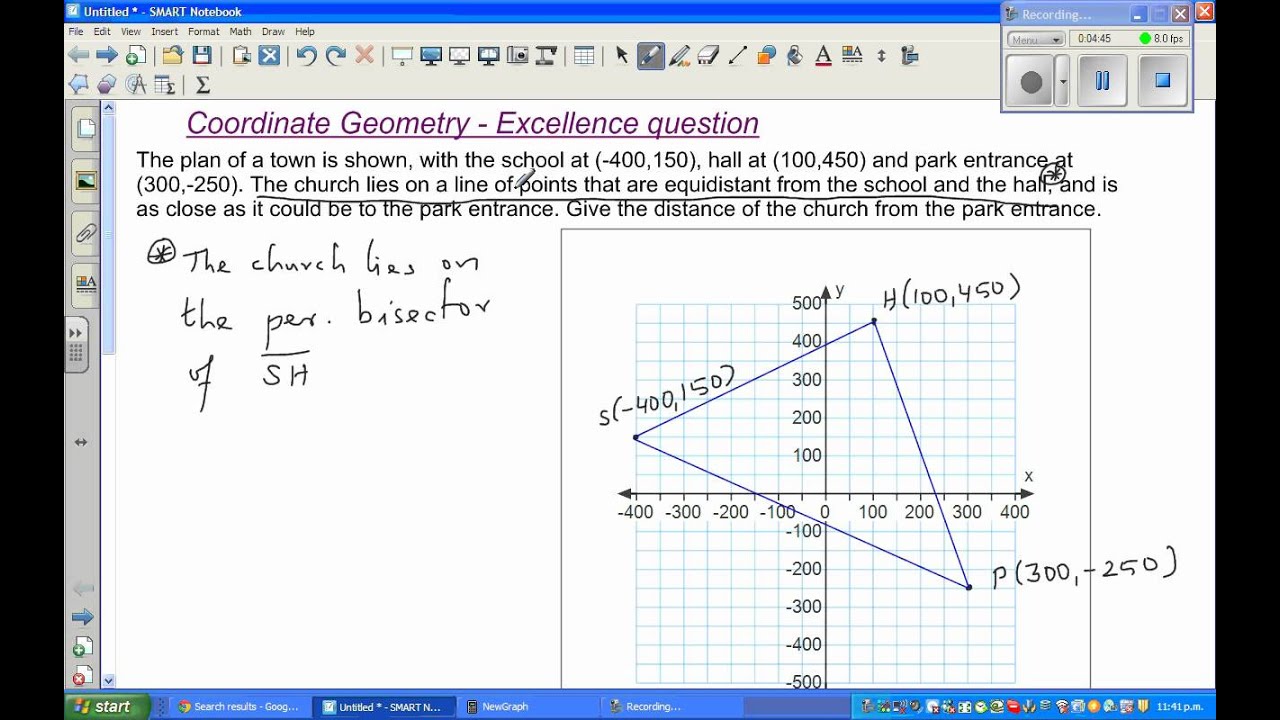1280x720 pixels.
Task: Show the screen shade icon
Action: click(x=402, y=55)
